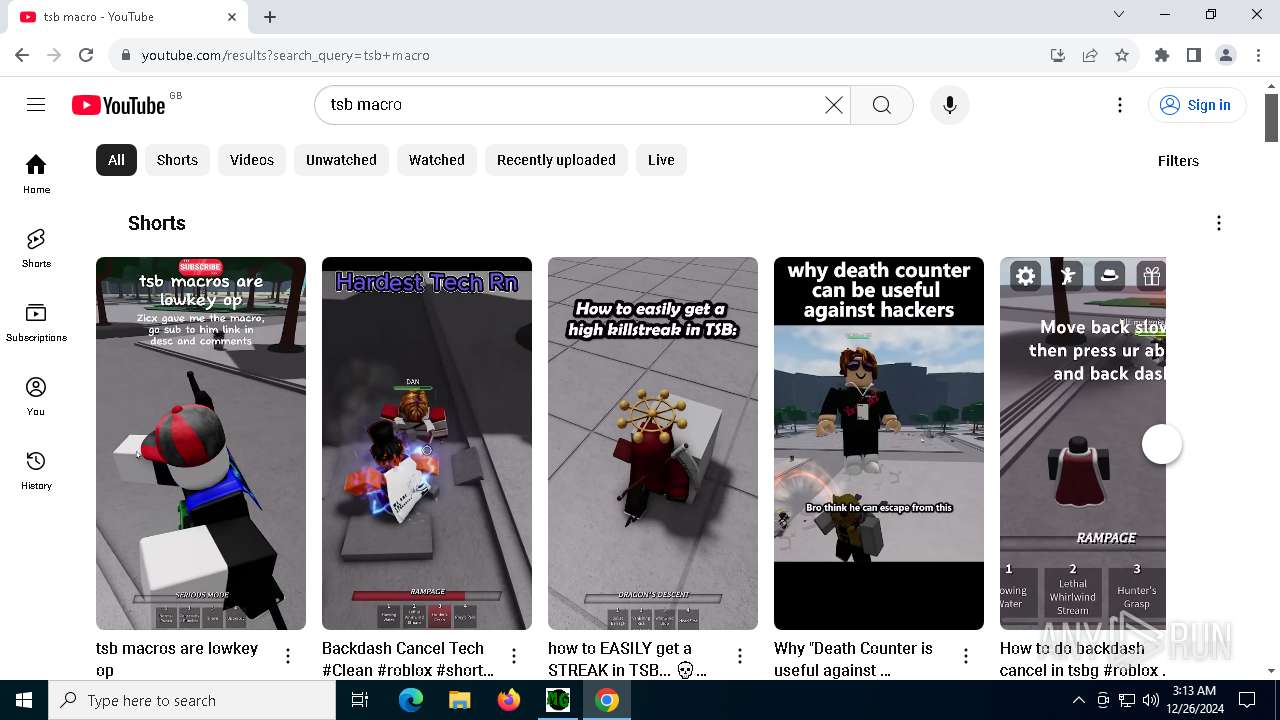Screen dimensions: 1280x720
Task: Click the page vertical scrollbar thumb
Action: 1271,118
